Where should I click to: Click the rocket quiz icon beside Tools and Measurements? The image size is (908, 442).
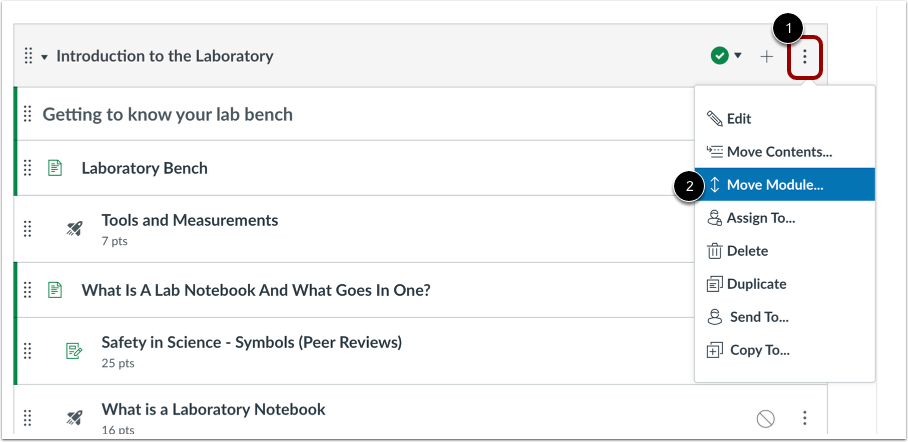pyautogui.click(x=74, y=228)
